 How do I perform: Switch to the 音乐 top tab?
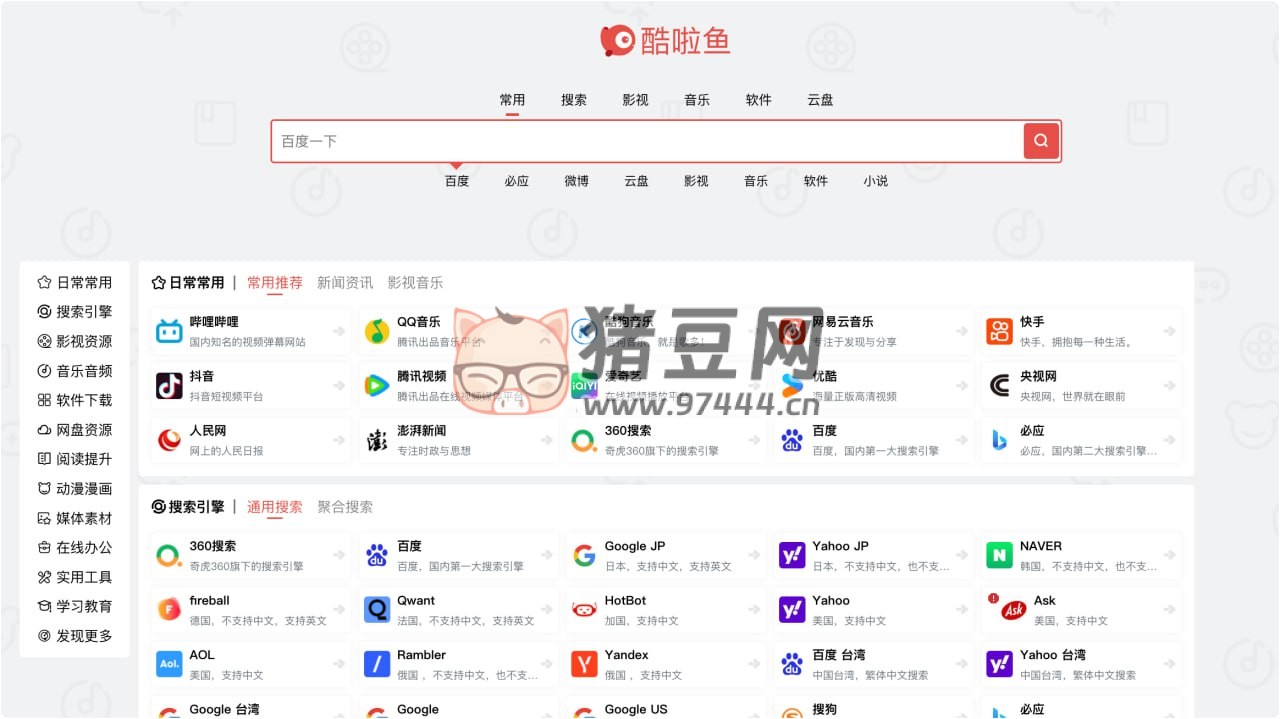696,99
